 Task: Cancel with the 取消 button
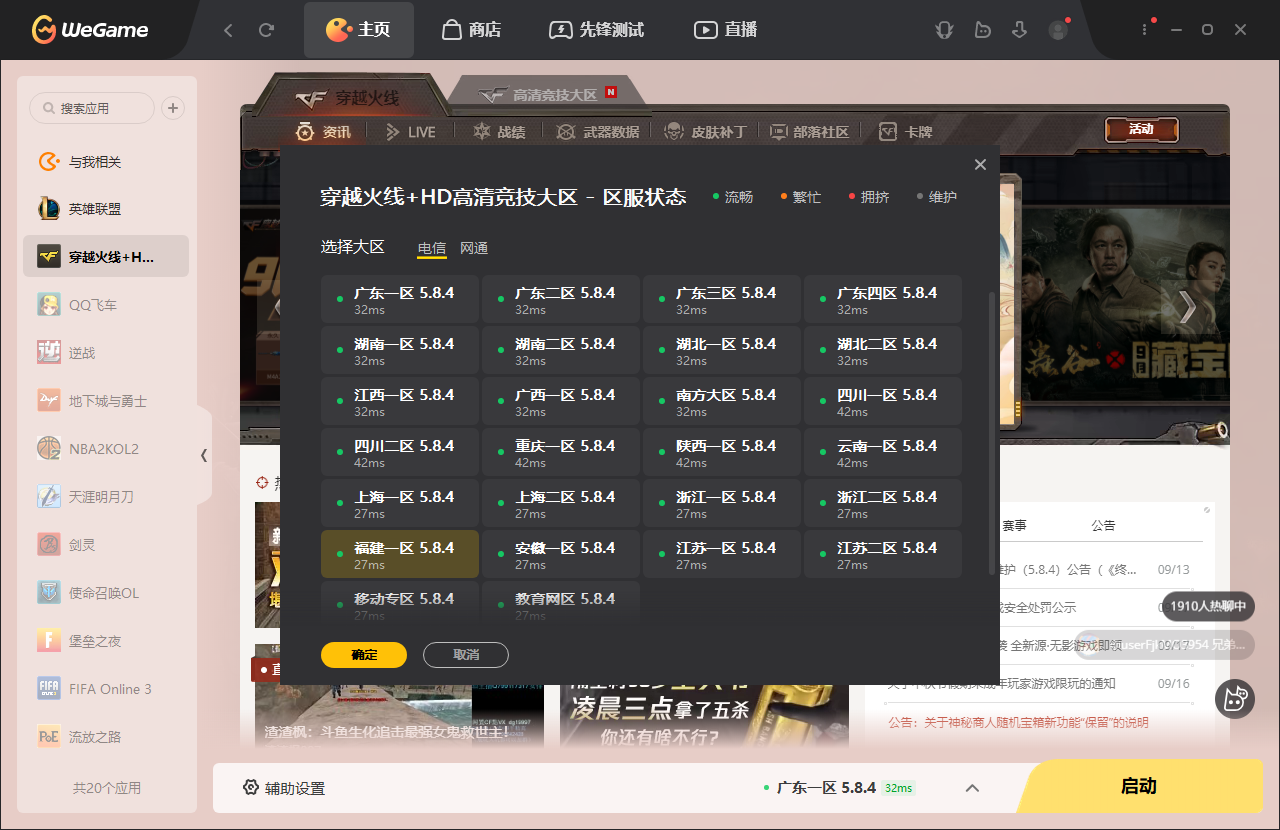tap(466, 655)
